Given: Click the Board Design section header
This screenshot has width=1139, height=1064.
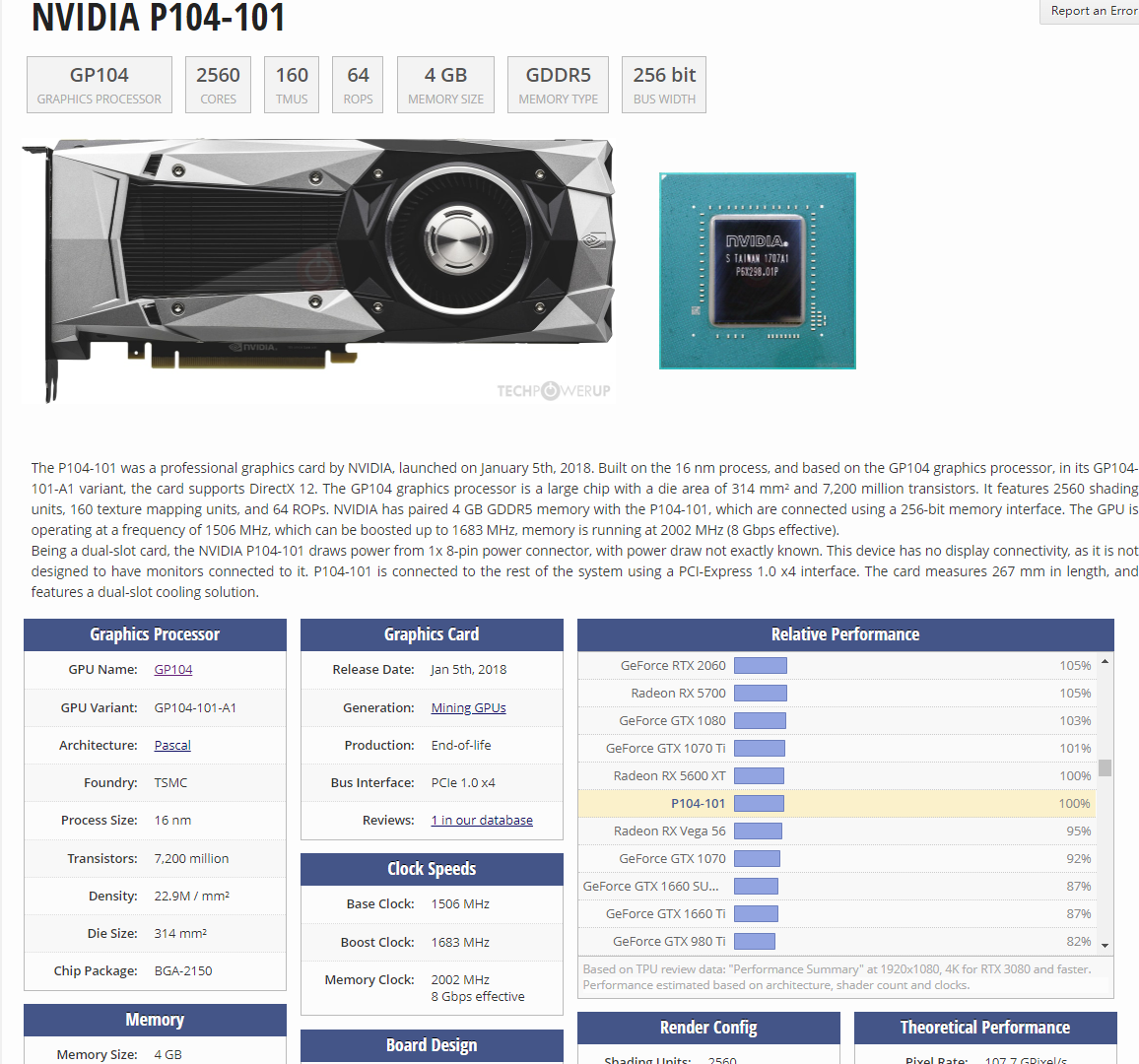Looking at the screenshot, I should click(432, 1046).
